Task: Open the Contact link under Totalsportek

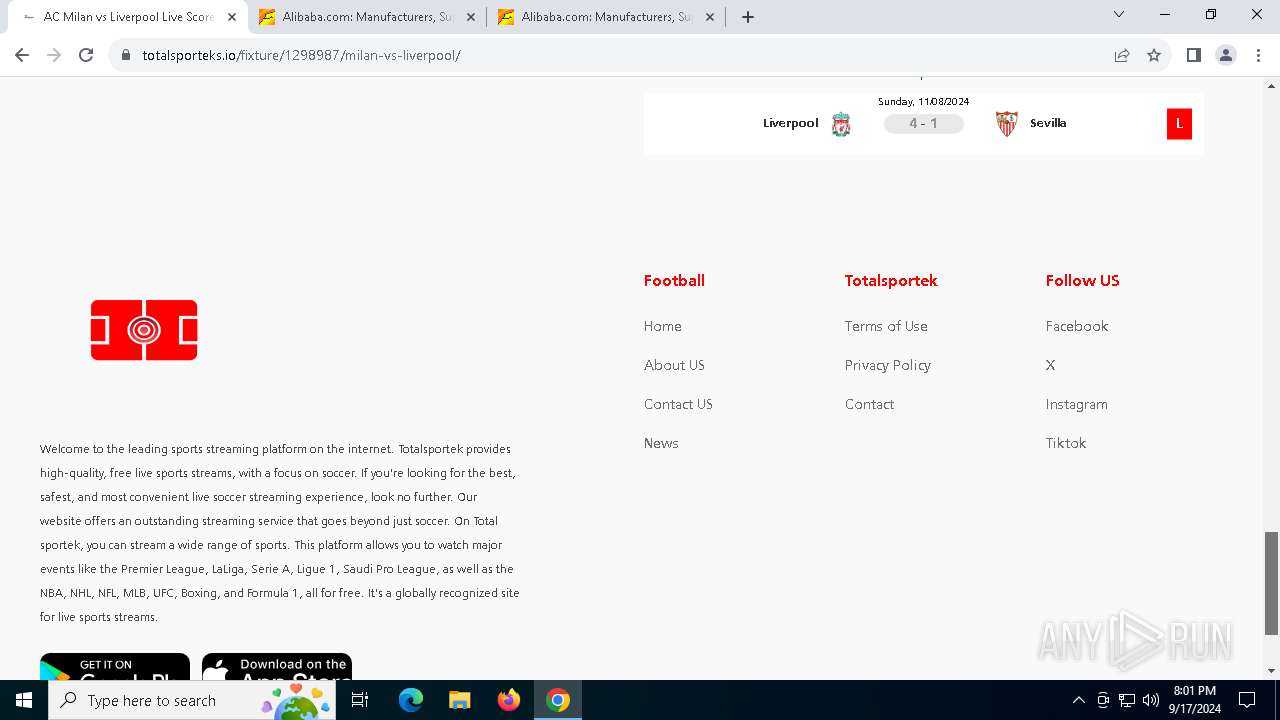Action: [x=870, y=404]
